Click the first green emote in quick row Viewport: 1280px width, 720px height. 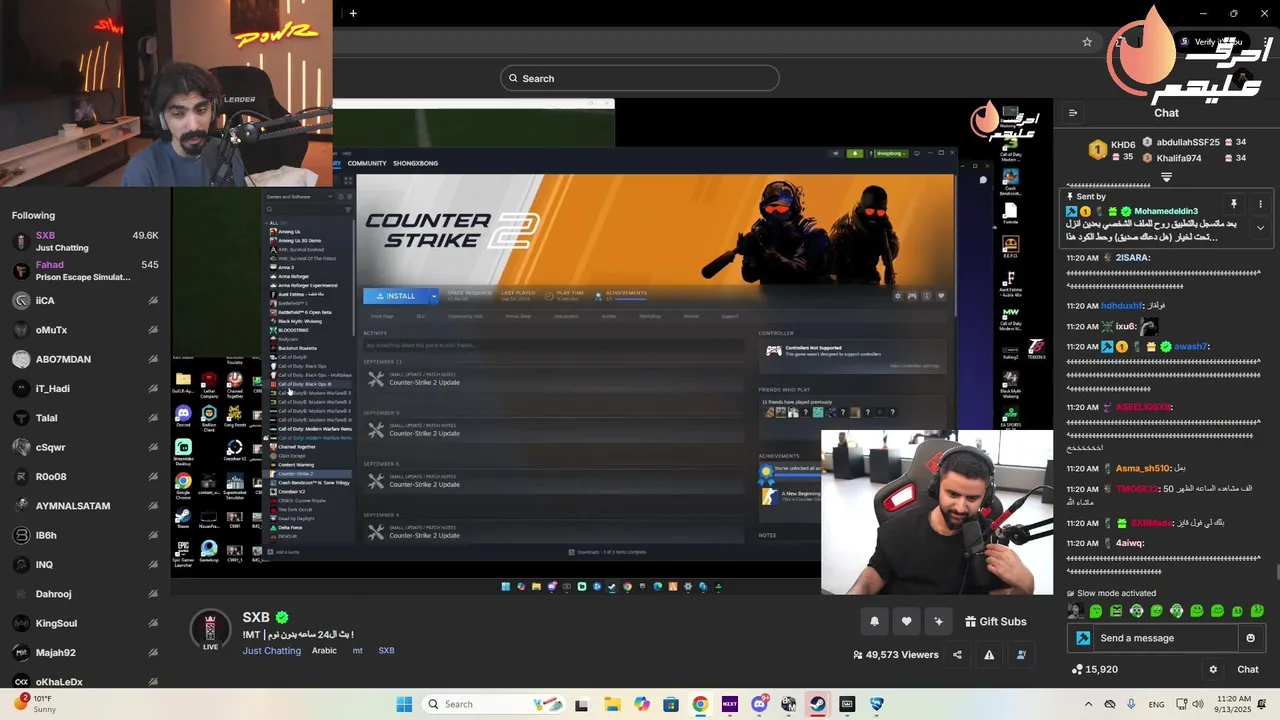(1096, 611)
